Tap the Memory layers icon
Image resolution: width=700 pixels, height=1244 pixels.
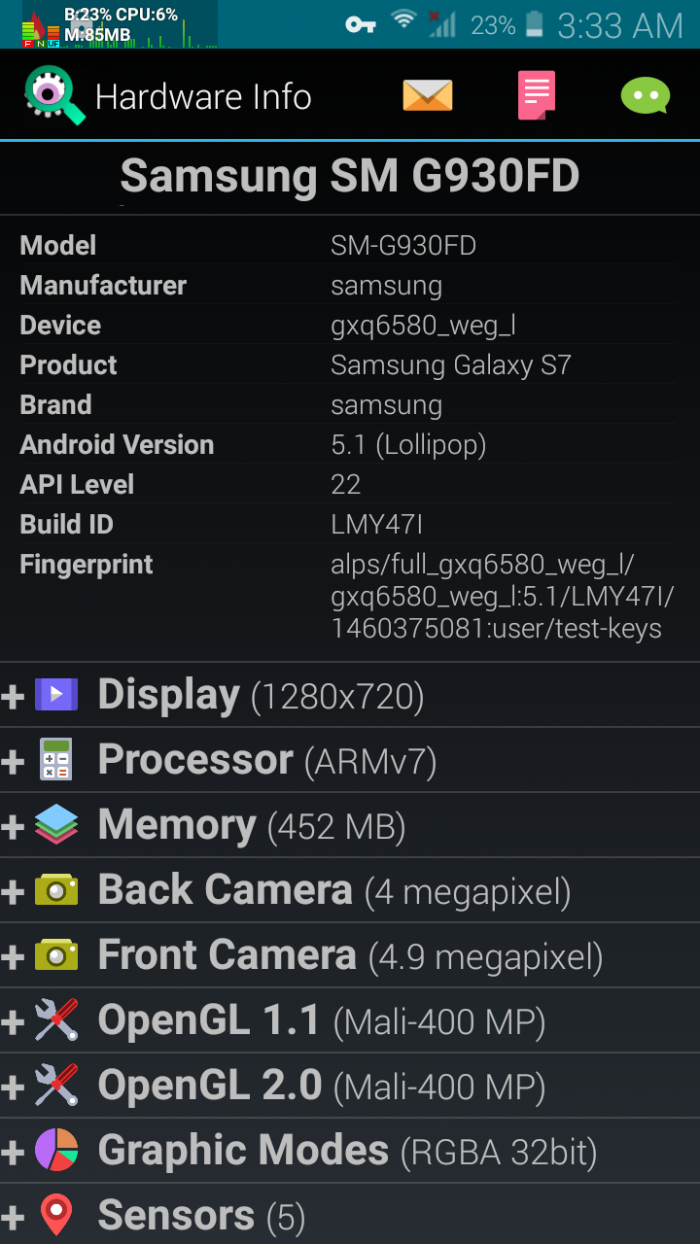click(56, 825)
